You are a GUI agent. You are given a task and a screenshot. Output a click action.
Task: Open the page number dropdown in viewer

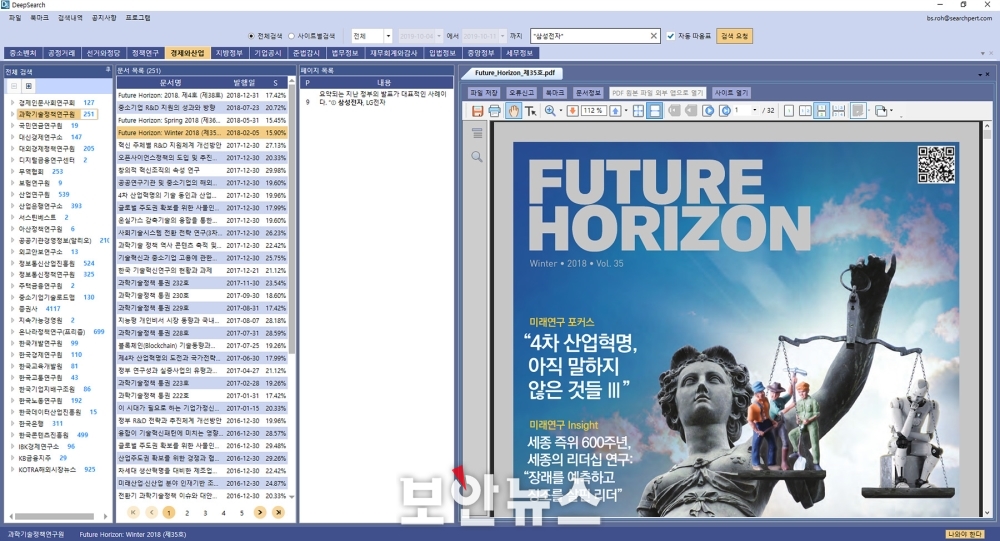(x=755, y=110)
